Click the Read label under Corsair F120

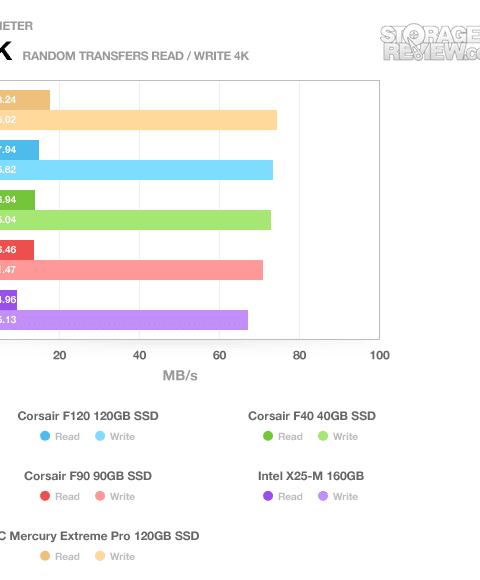click(x=67, y=436)
